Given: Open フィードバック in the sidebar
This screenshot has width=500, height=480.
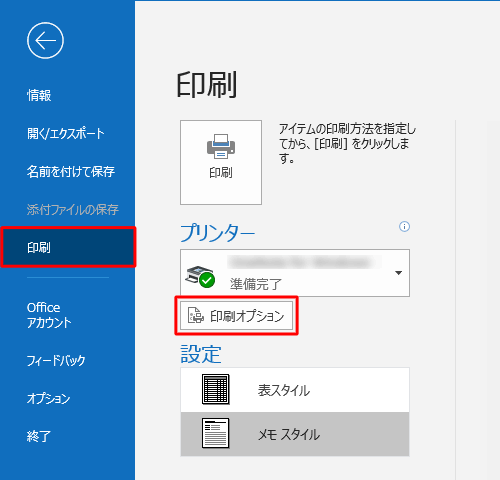Looking at the screenshot, I should (x=56, y=361).
